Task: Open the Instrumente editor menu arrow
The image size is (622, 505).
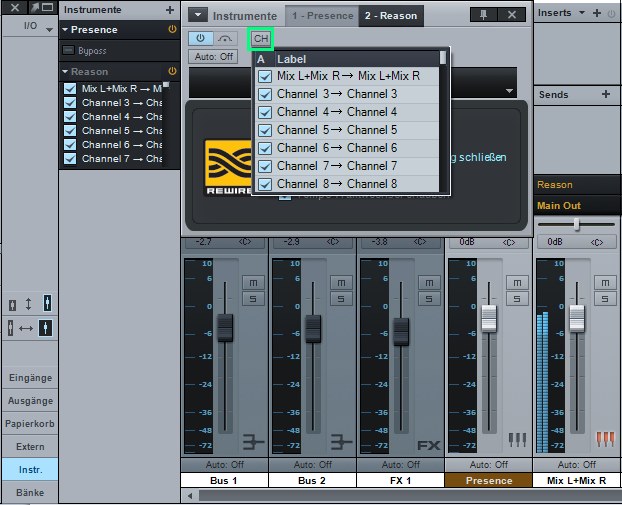Action: [x=198, y=15]
